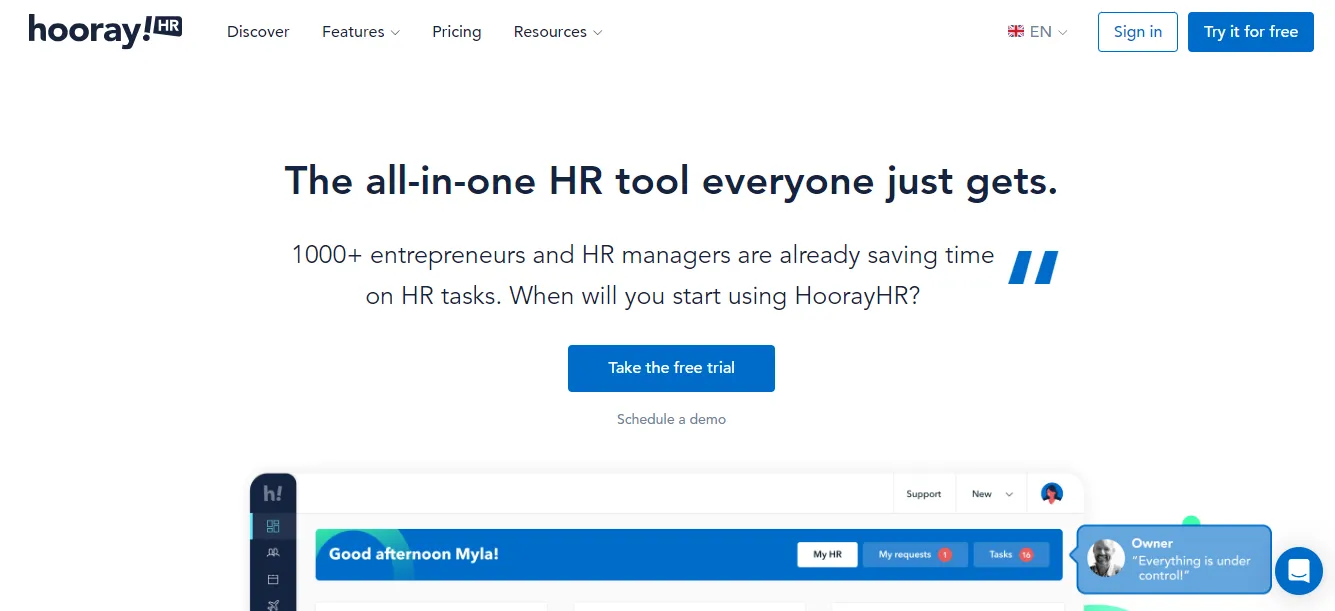The width and height of the screenshot is (1335, 611).
Task: Open the chat support widget
Action: [x=1299, y=571]
